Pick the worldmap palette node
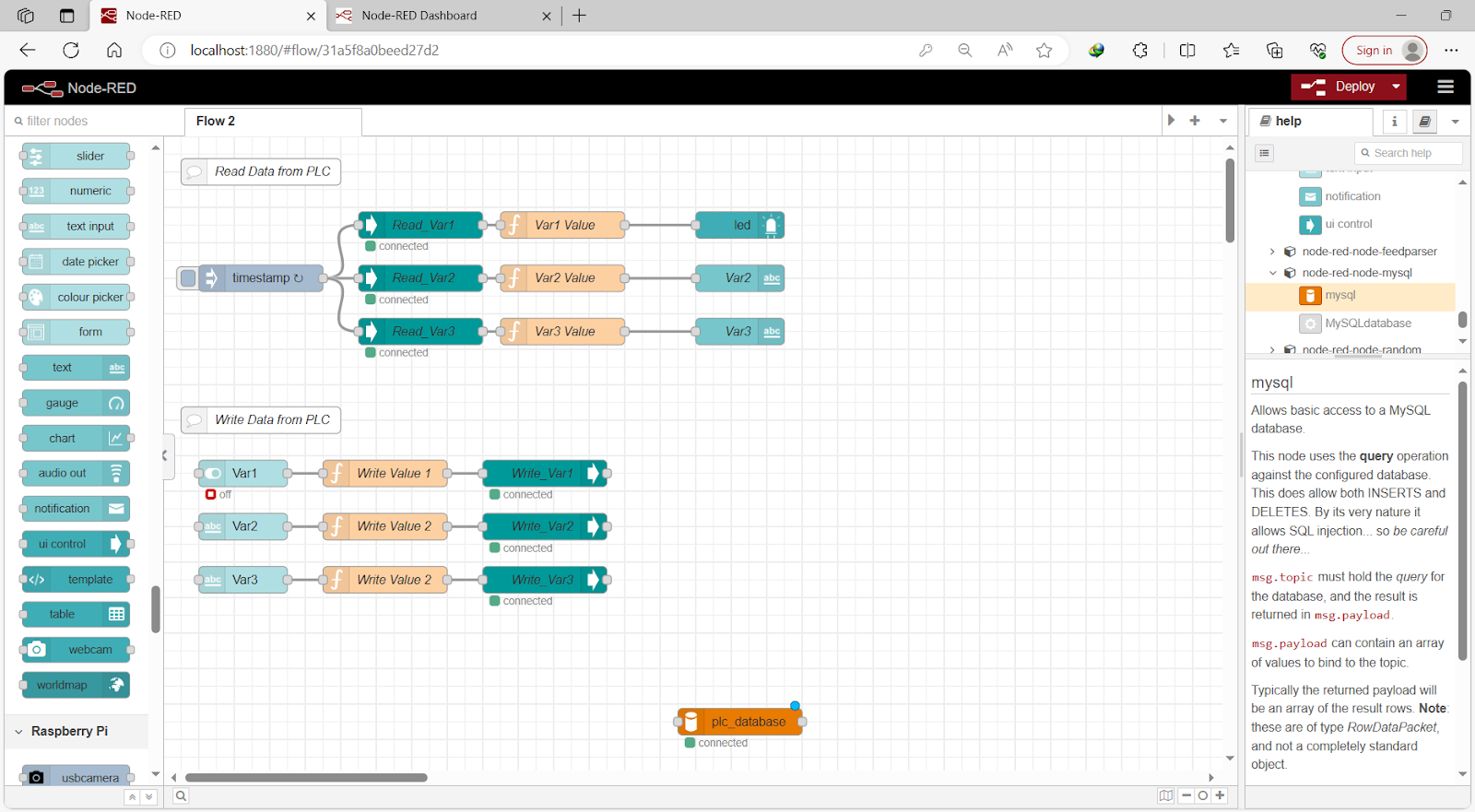 (x=76, y=686)
